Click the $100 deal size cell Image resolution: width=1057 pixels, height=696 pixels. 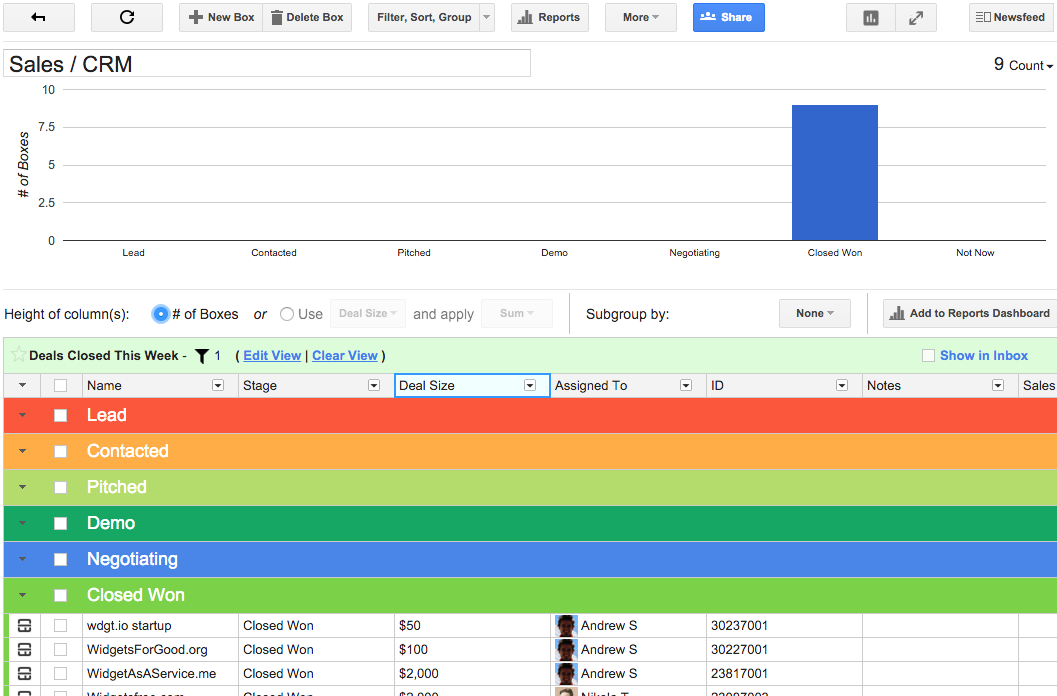pos(472,649)
